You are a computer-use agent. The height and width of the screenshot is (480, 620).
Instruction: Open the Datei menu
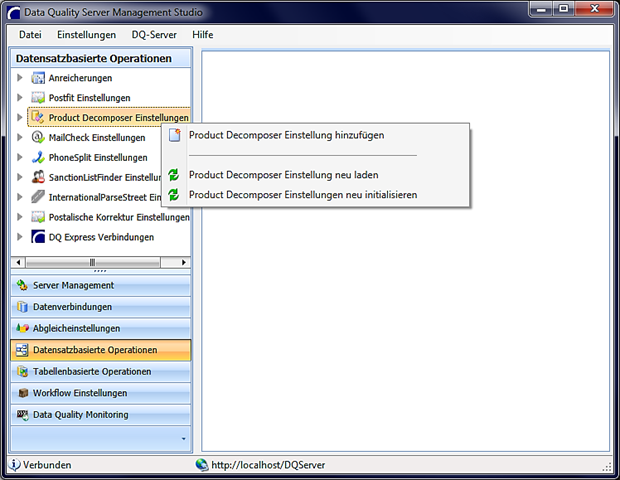30,35
